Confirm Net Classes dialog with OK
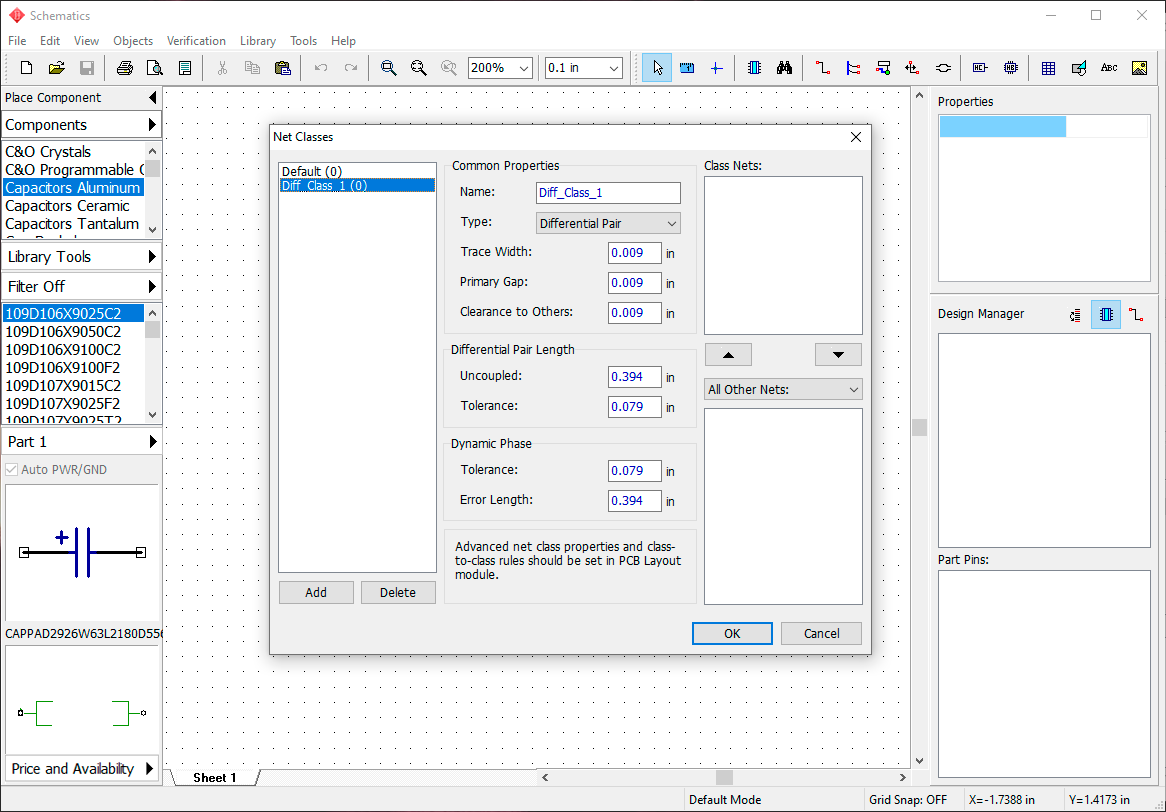This screenshot has height=812, width=1166. (732, 634)
